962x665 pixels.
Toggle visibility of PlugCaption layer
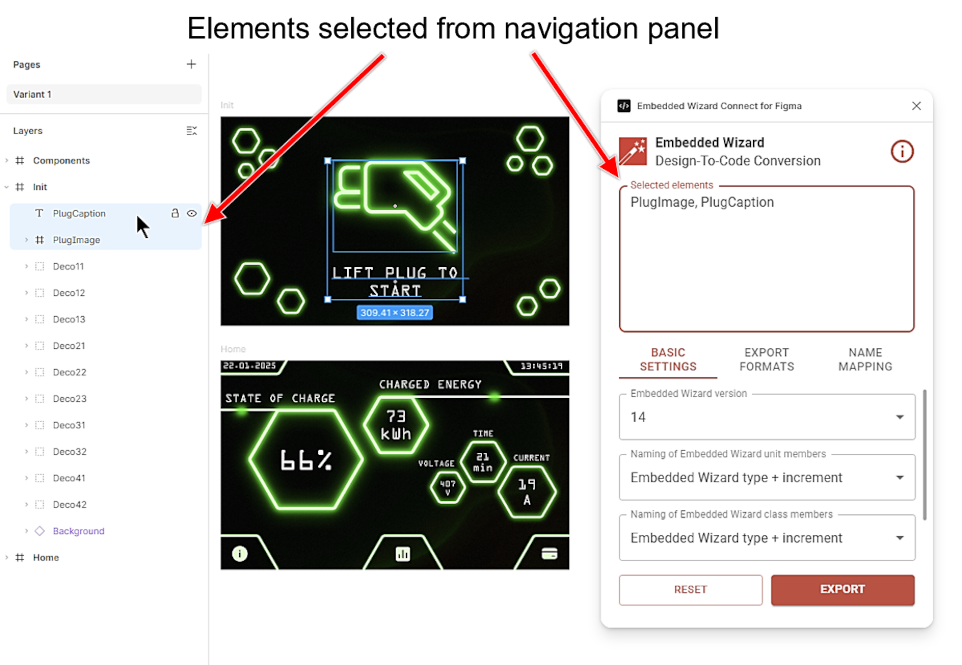pos(191,213)
